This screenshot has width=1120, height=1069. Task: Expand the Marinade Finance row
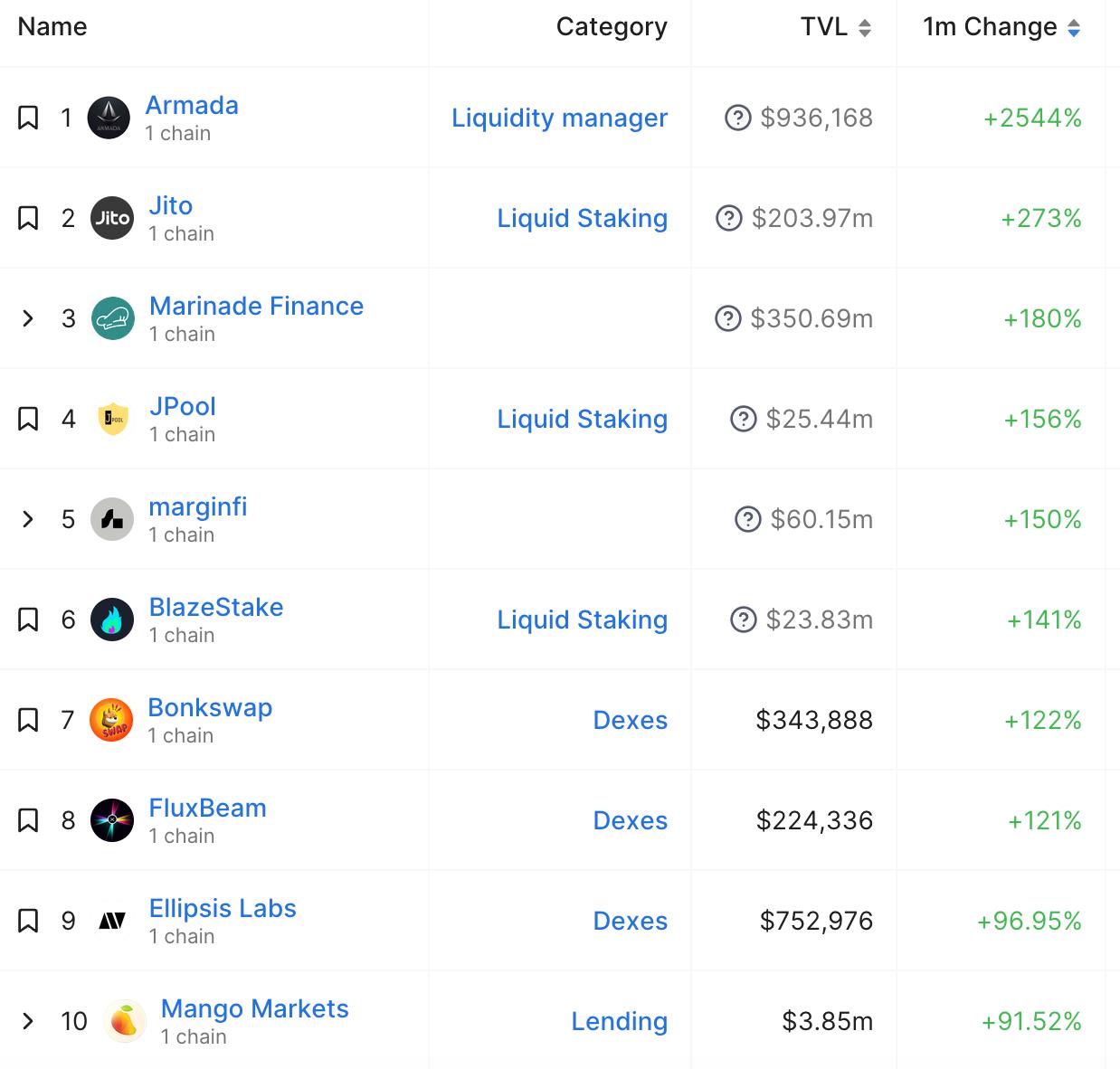(28, 318)
